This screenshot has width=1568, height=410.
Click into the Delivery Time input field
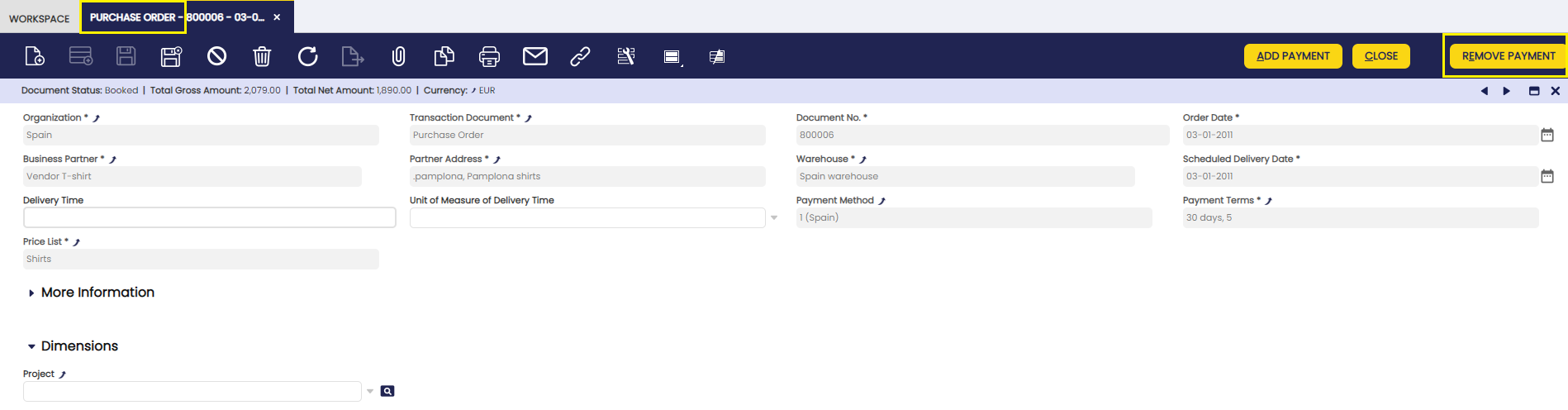(x=209, y=217)
